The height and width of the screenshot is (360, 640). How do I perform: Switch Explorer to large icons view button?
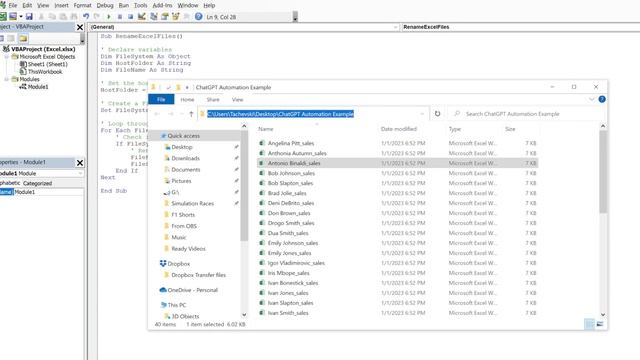[x=600, y=324]
